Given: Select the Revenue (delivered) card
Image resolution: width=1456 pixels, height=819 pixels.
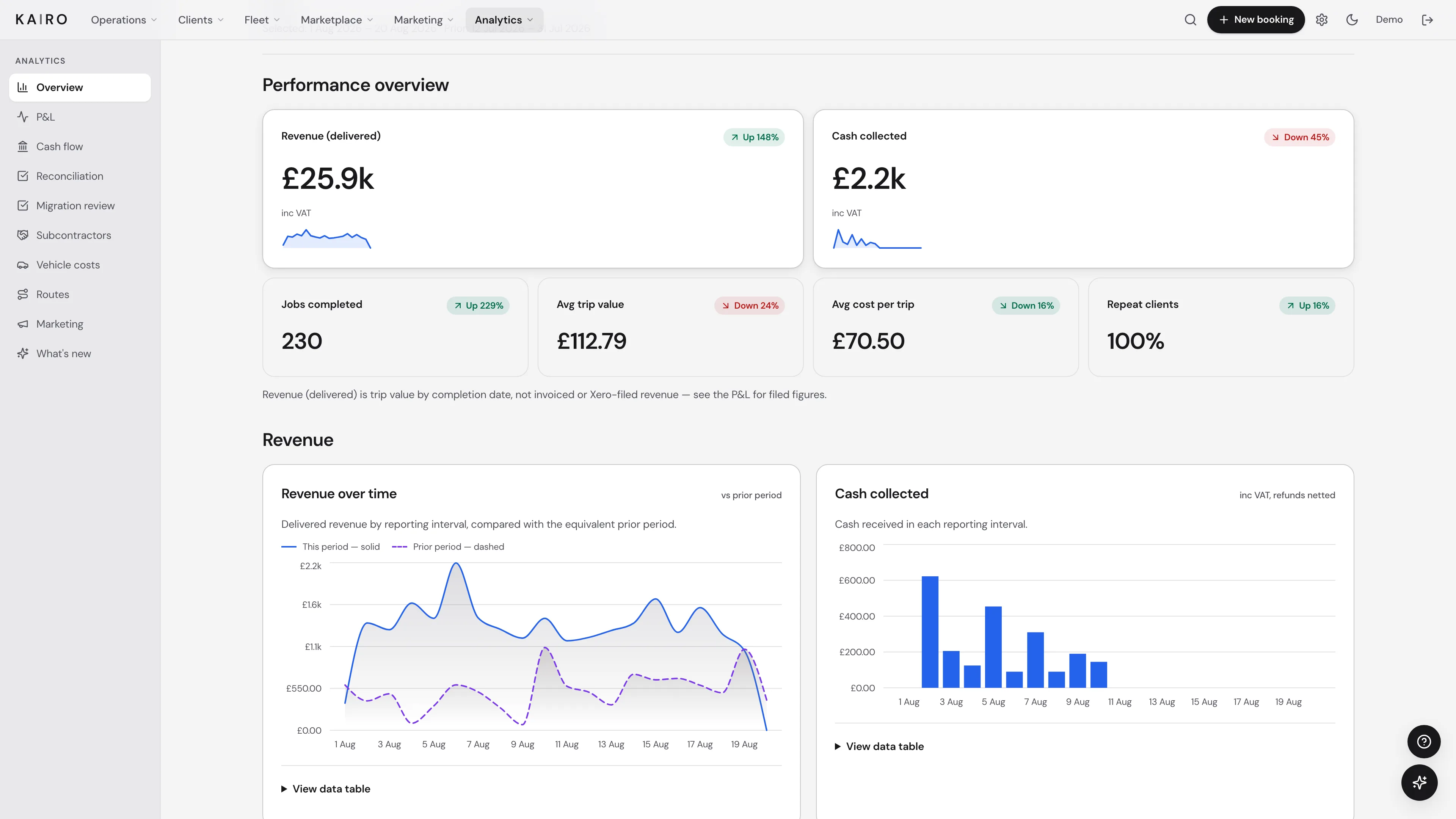Looking at the screenshot, I should tap(532, 189).
